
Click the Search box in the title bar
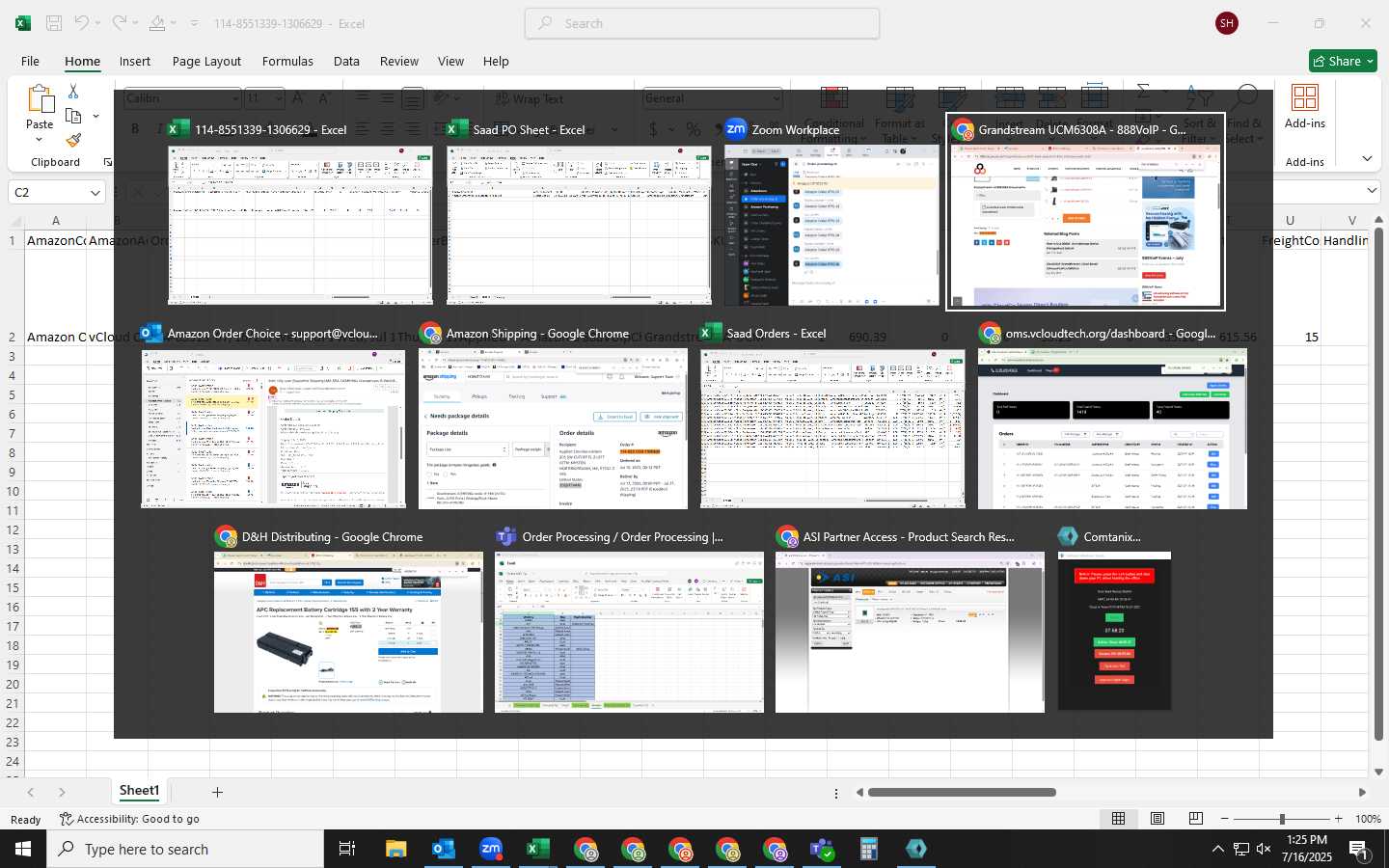pyautogui.click(x=702, y=23)
